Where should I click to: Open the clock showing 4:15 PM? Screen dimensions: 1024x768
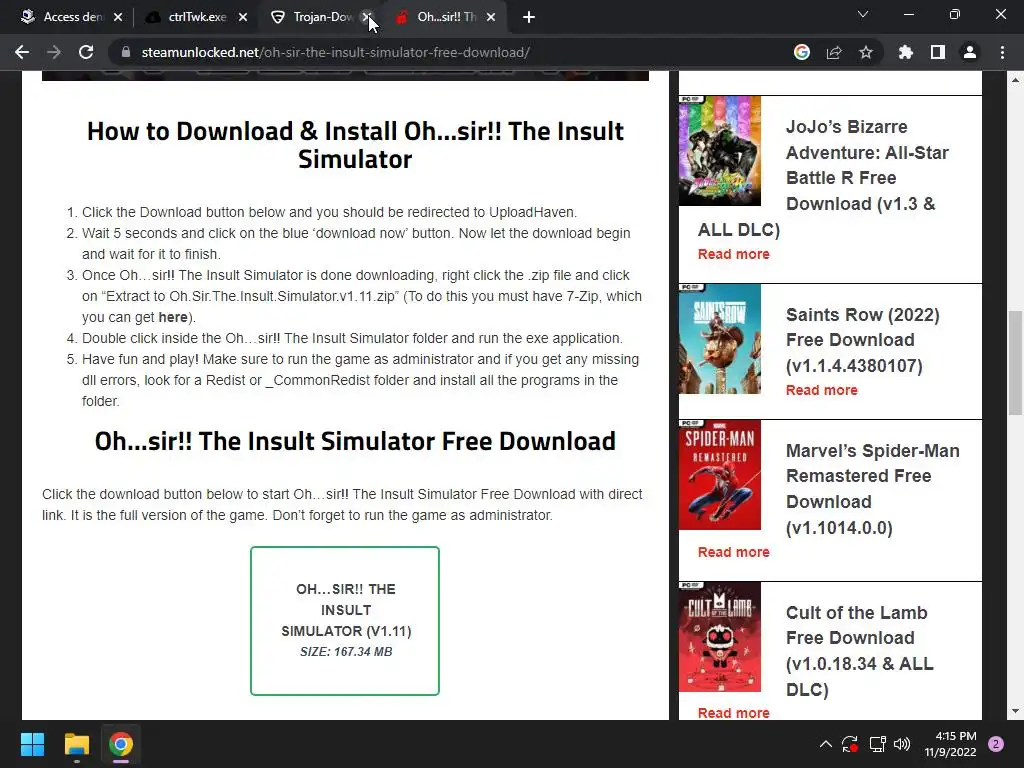coord(950,744)
